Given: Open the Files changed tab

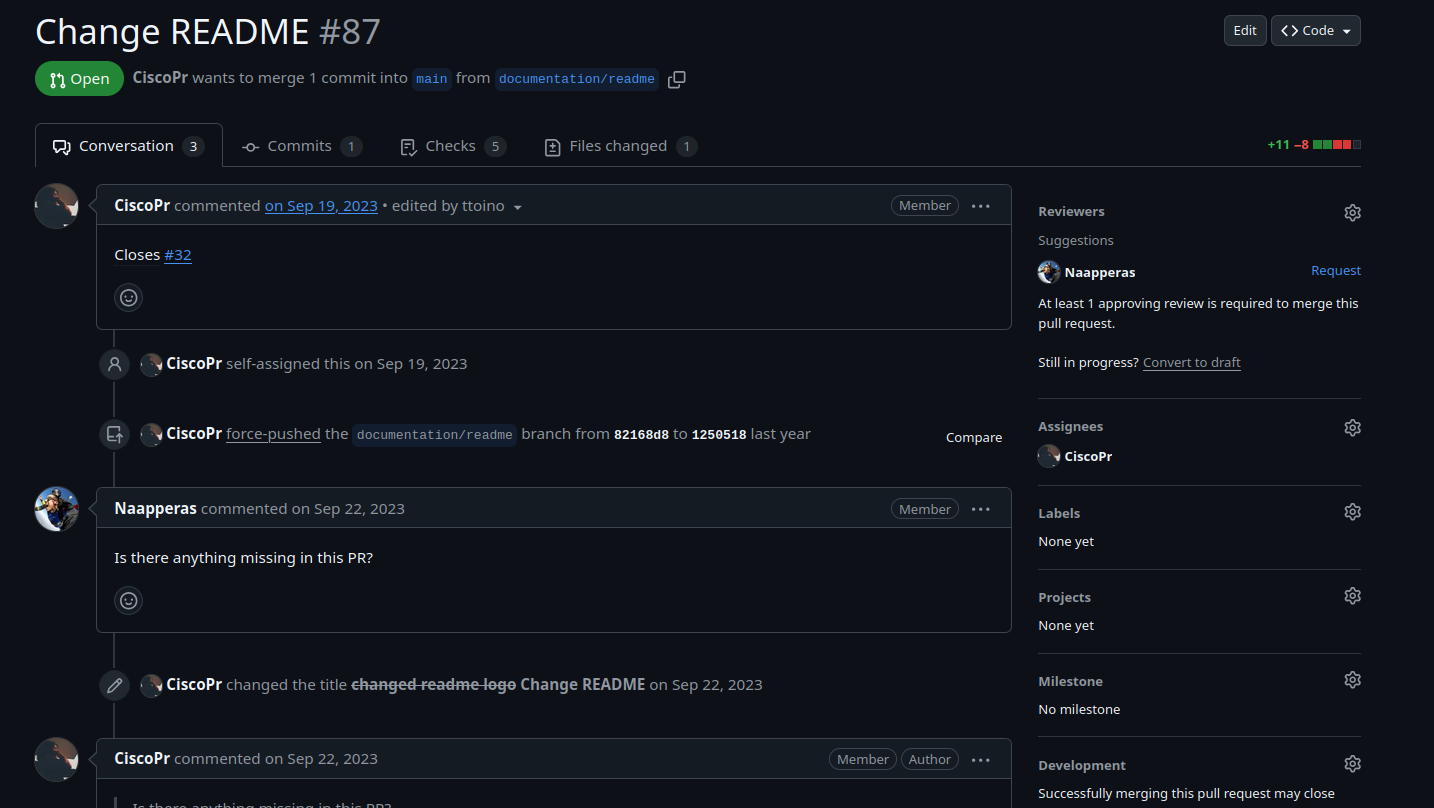Looking at the screenshot, I should click(x=620, y=146).
